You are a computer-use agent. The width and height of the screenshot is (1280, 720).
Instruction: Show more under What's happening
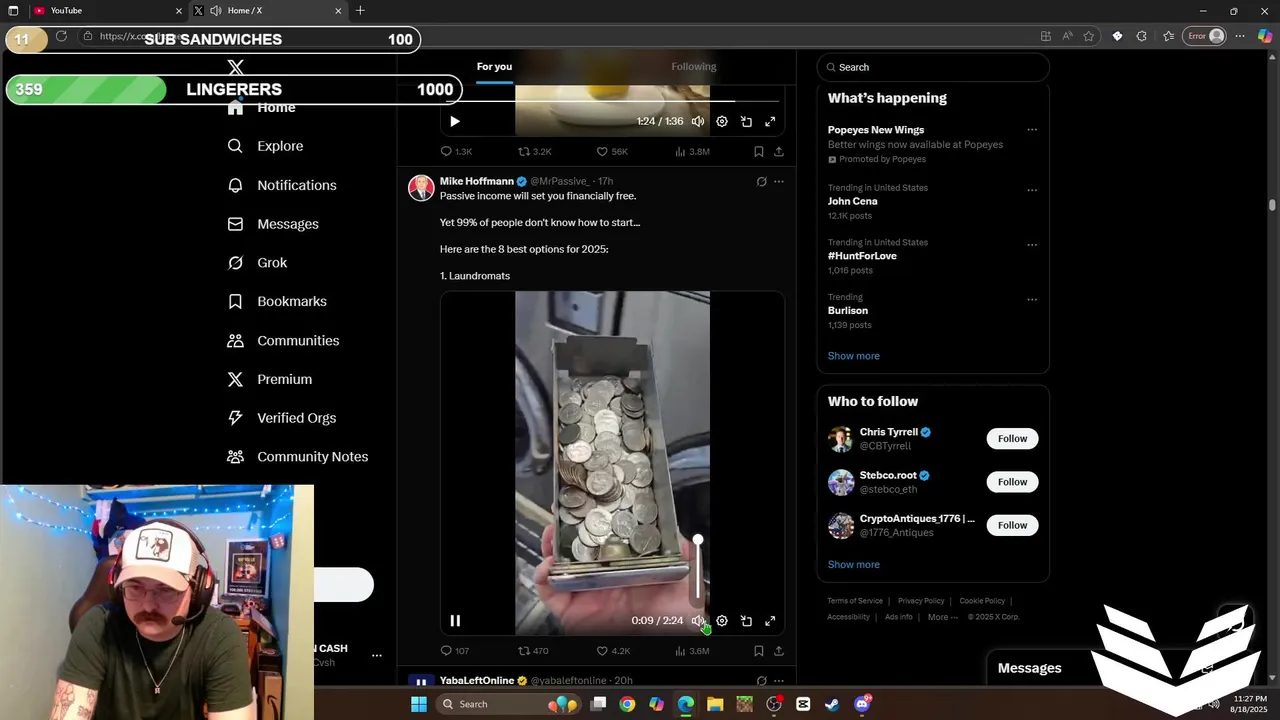click(853, 356)
